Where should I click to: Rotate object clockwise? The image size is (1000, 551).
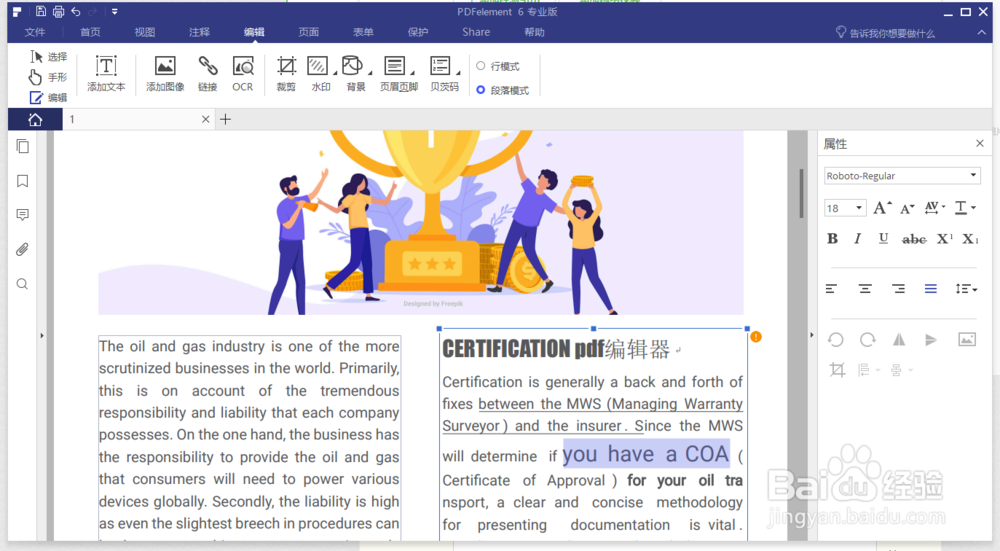click(x=867, y=340)
